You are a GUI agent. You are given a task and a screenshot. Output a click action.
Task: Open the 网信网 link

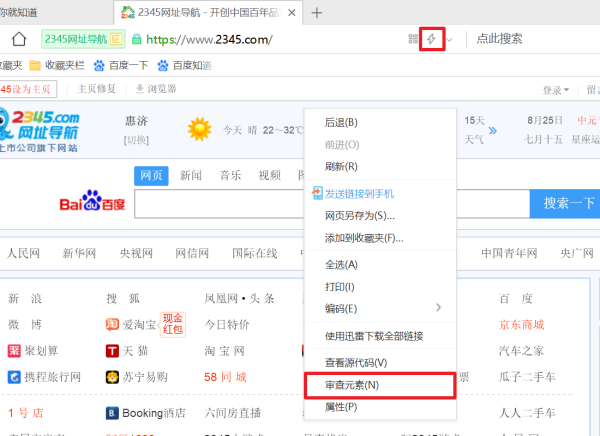192,253
